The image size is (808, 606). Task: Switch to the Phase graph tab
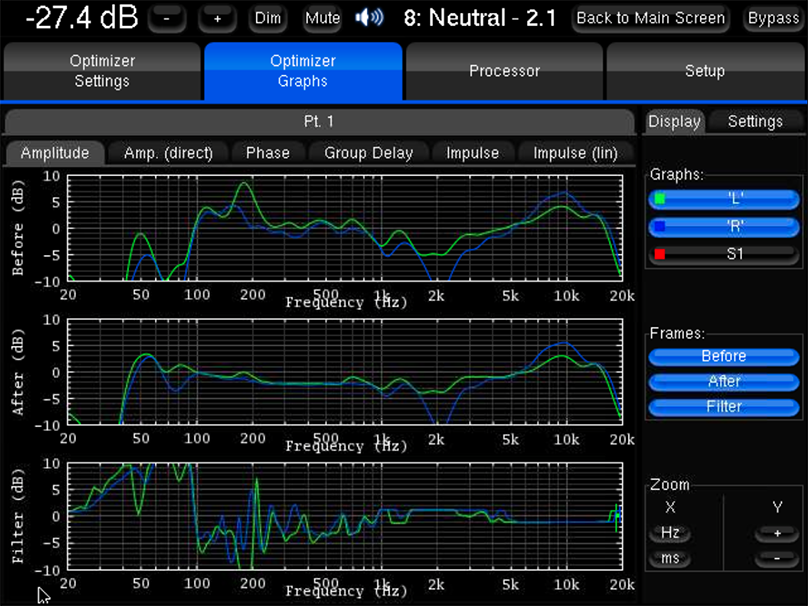tap(267, 153)
